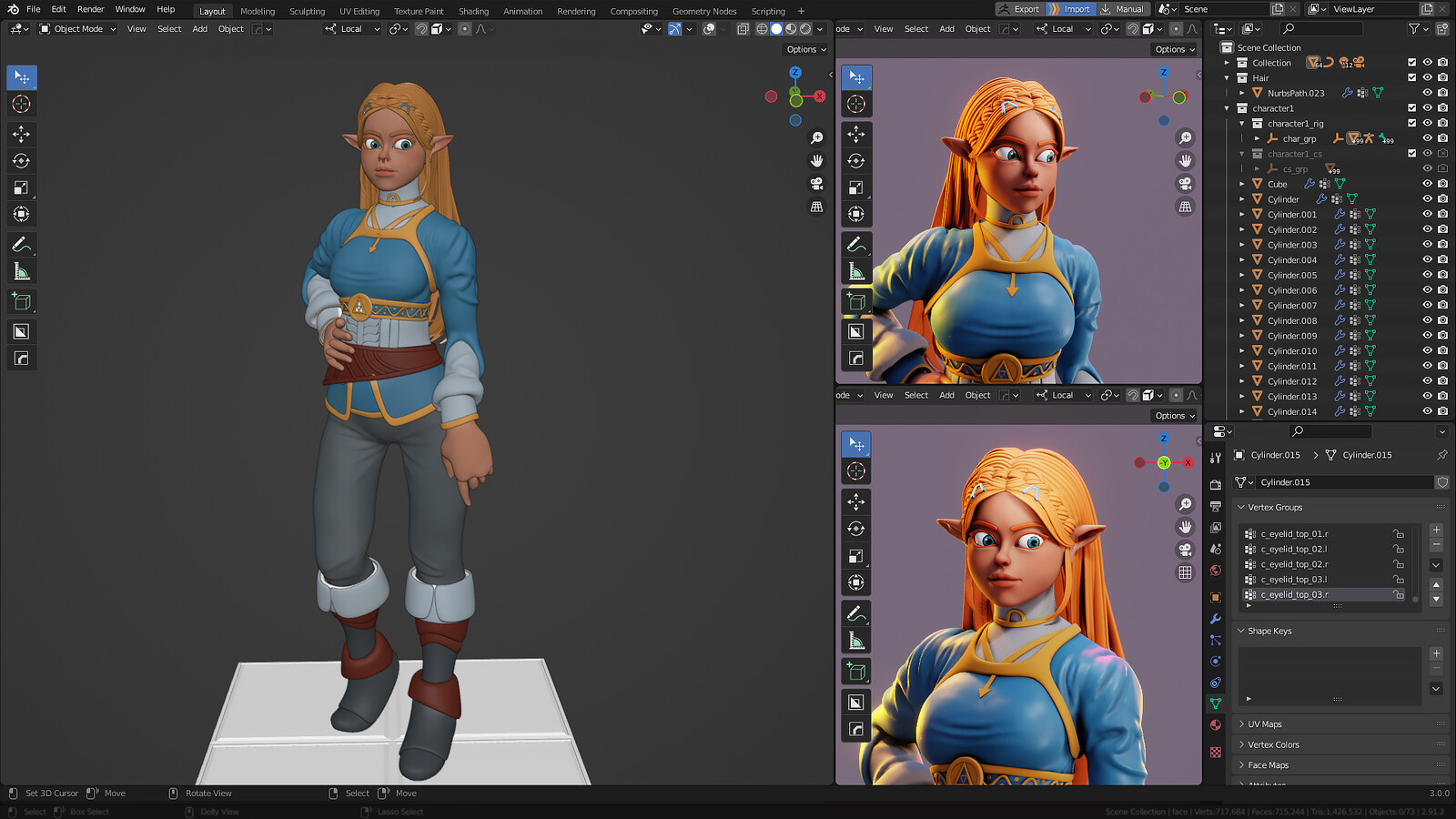Click the Select Box tool in left viewport
1456x819 pixels.
[x=22, y=77]
